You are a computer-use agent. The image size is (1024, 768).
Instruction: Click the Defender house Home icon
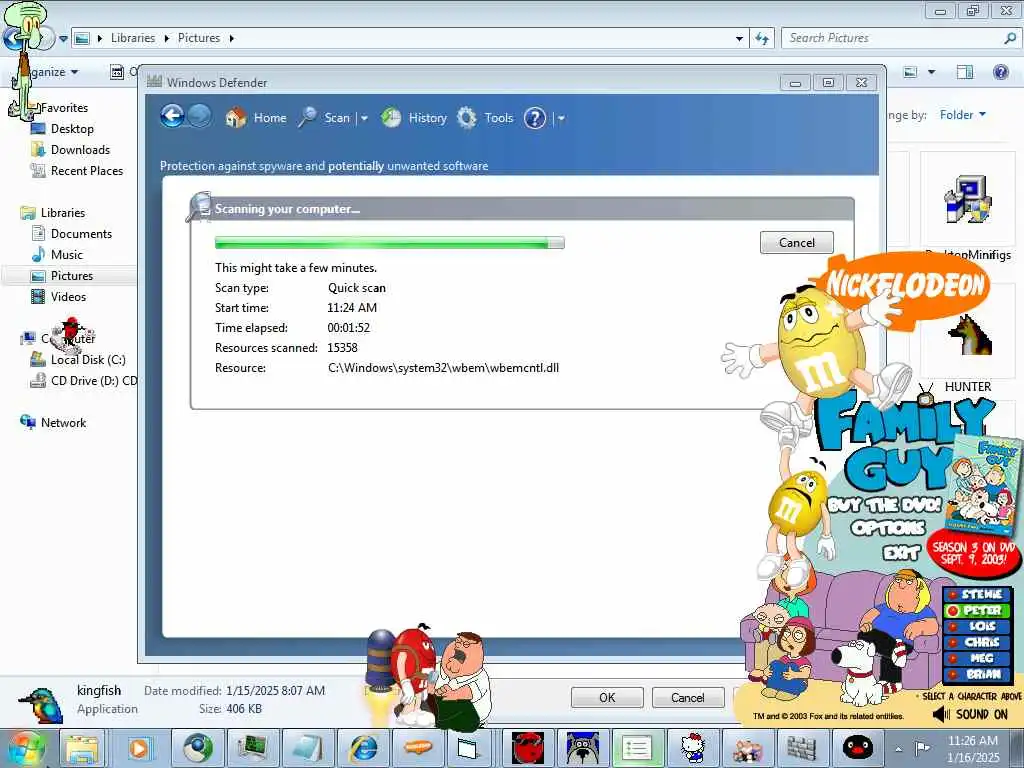coord(236,118)
